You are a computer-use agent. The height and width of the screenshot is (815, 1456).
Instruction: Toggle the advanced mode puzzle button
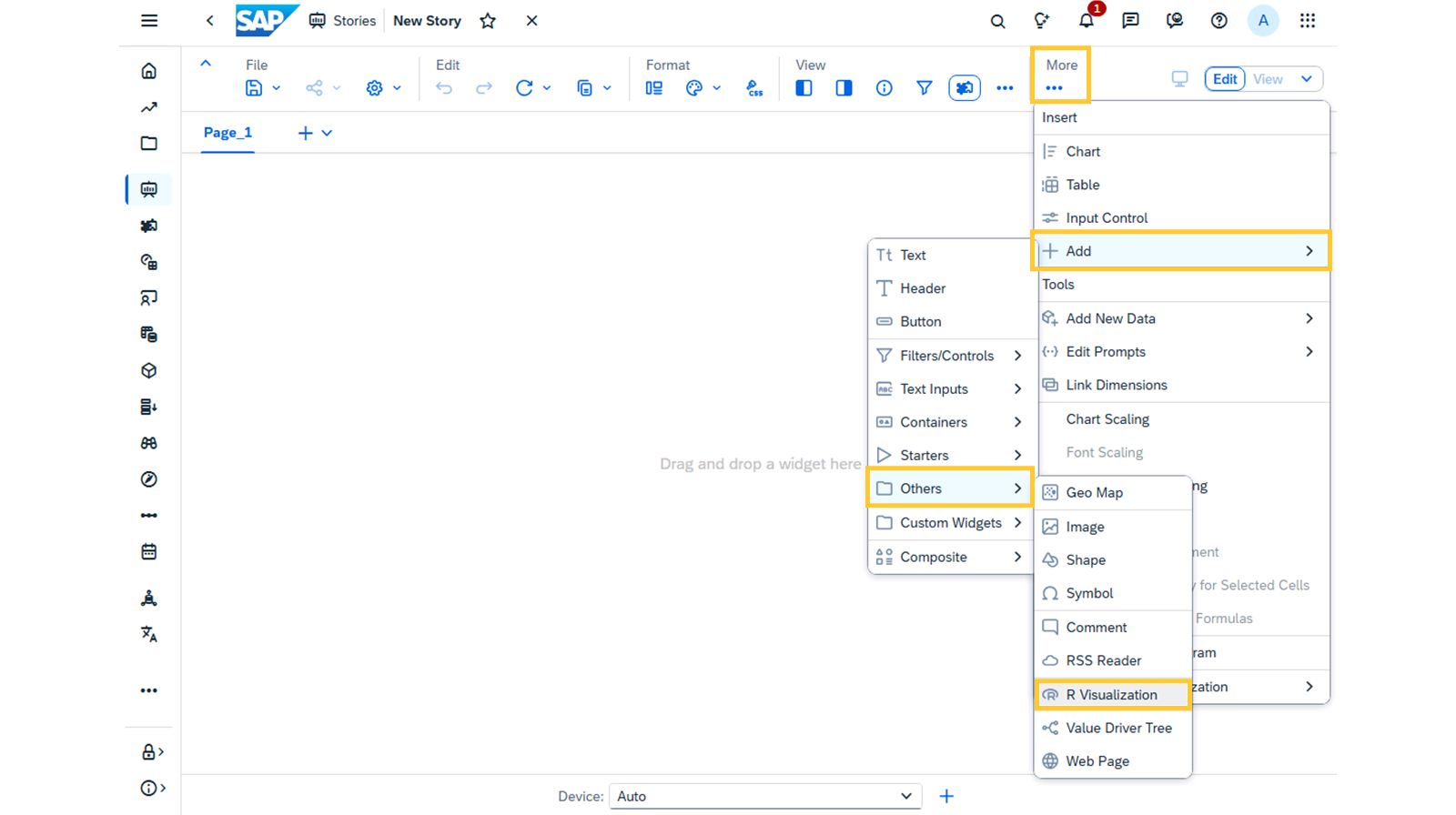point(965,88)
